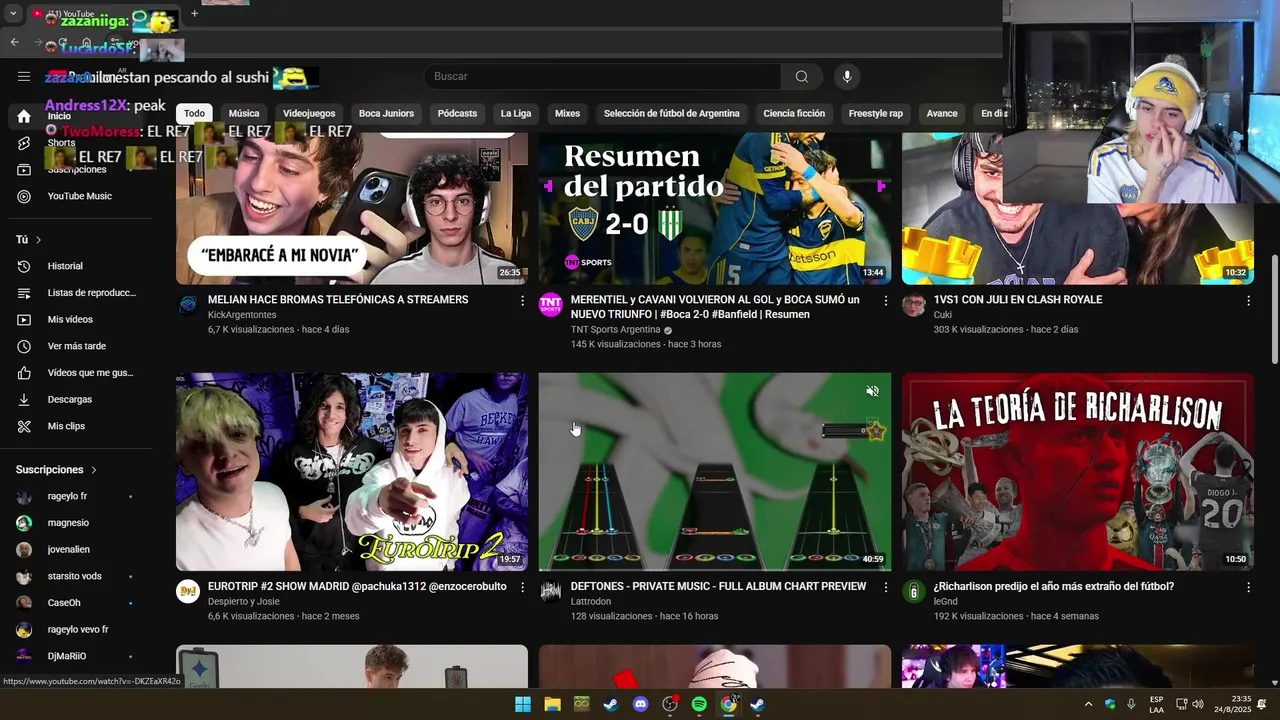Open options menu for Melian bromas video
This screenshot has width=1280, height=720.
point(522,300)
